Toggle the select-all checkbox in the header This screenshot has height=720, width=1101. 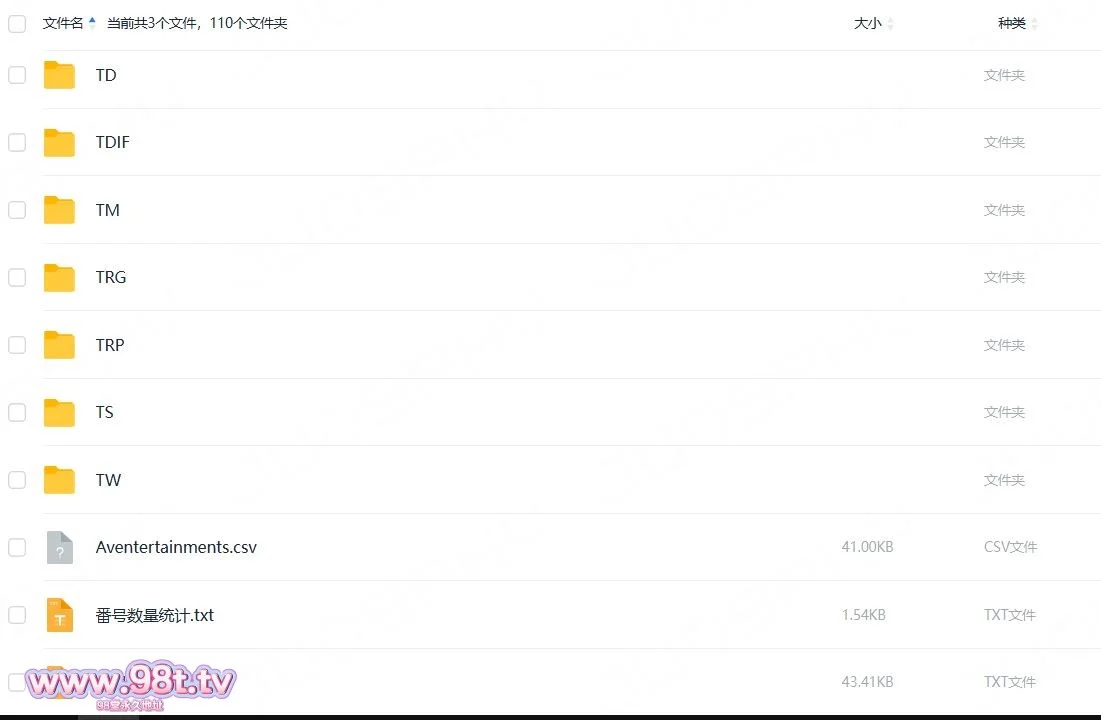coord(17,24)
